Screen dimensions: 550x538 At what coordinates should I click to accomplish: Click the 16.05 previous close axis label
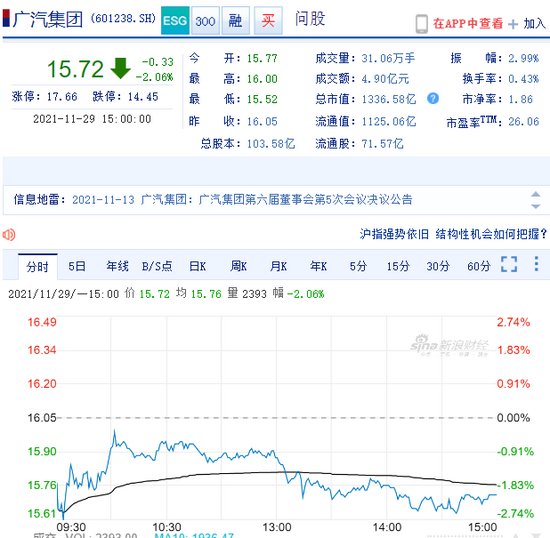(x=42, y=418)
